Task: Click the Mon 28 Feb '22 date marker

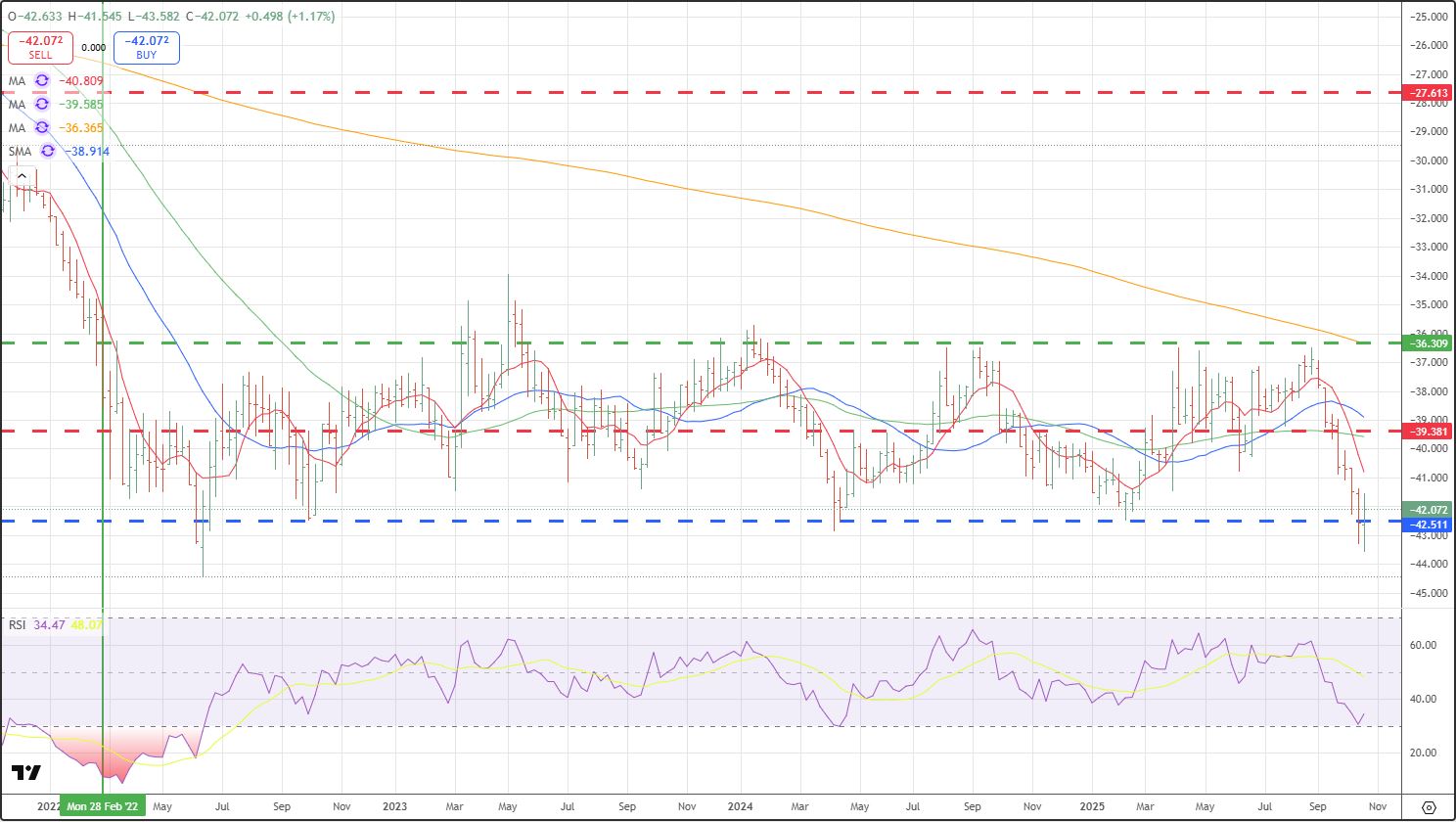Action: (103, 807)
